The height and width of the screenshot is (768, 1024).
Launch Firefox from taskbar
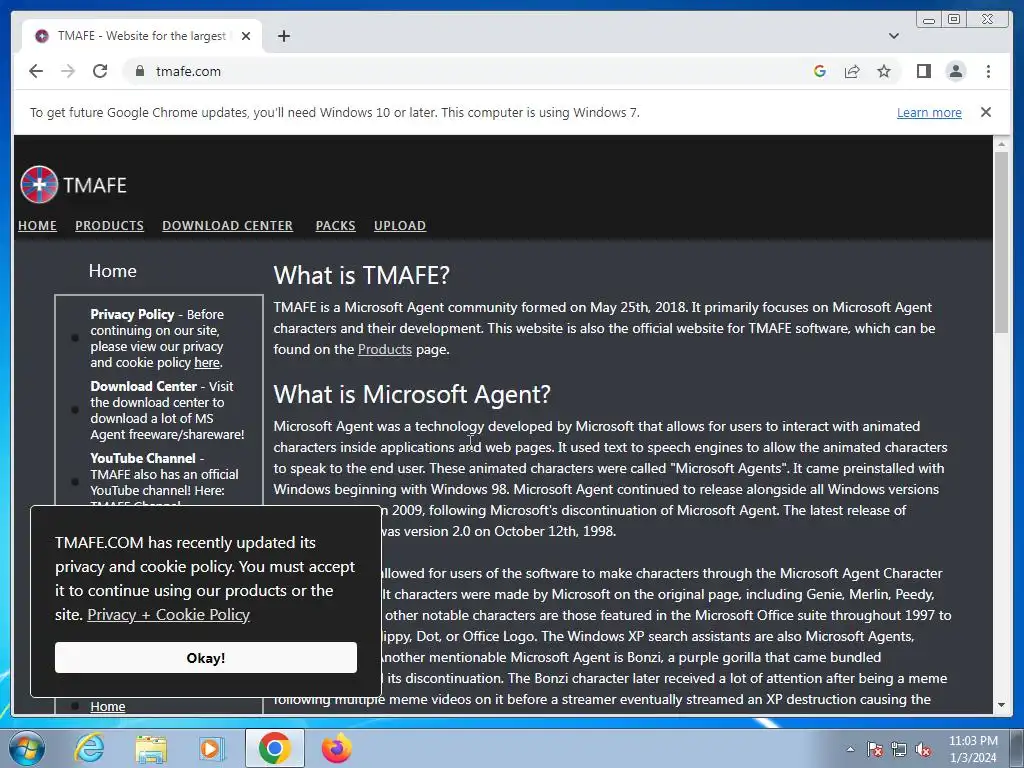click(336, 748)
